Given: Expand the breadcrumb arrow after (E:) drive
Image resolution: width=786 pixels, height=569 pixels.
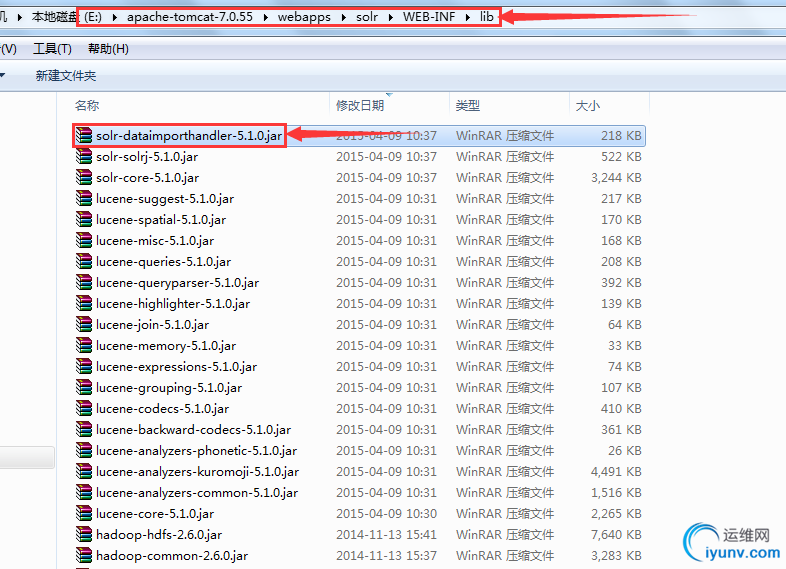Looking at the screenshot, I should [115, 18].
